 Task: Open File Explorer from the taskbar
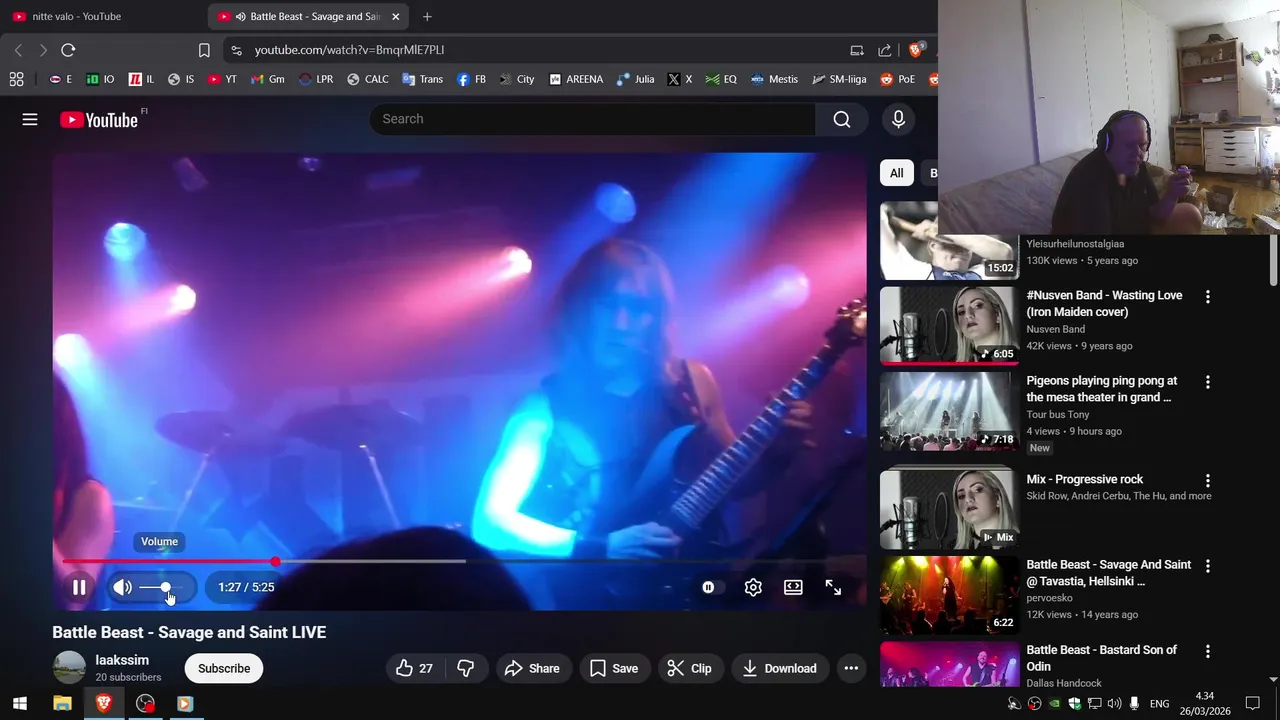(x=62, y=703)
